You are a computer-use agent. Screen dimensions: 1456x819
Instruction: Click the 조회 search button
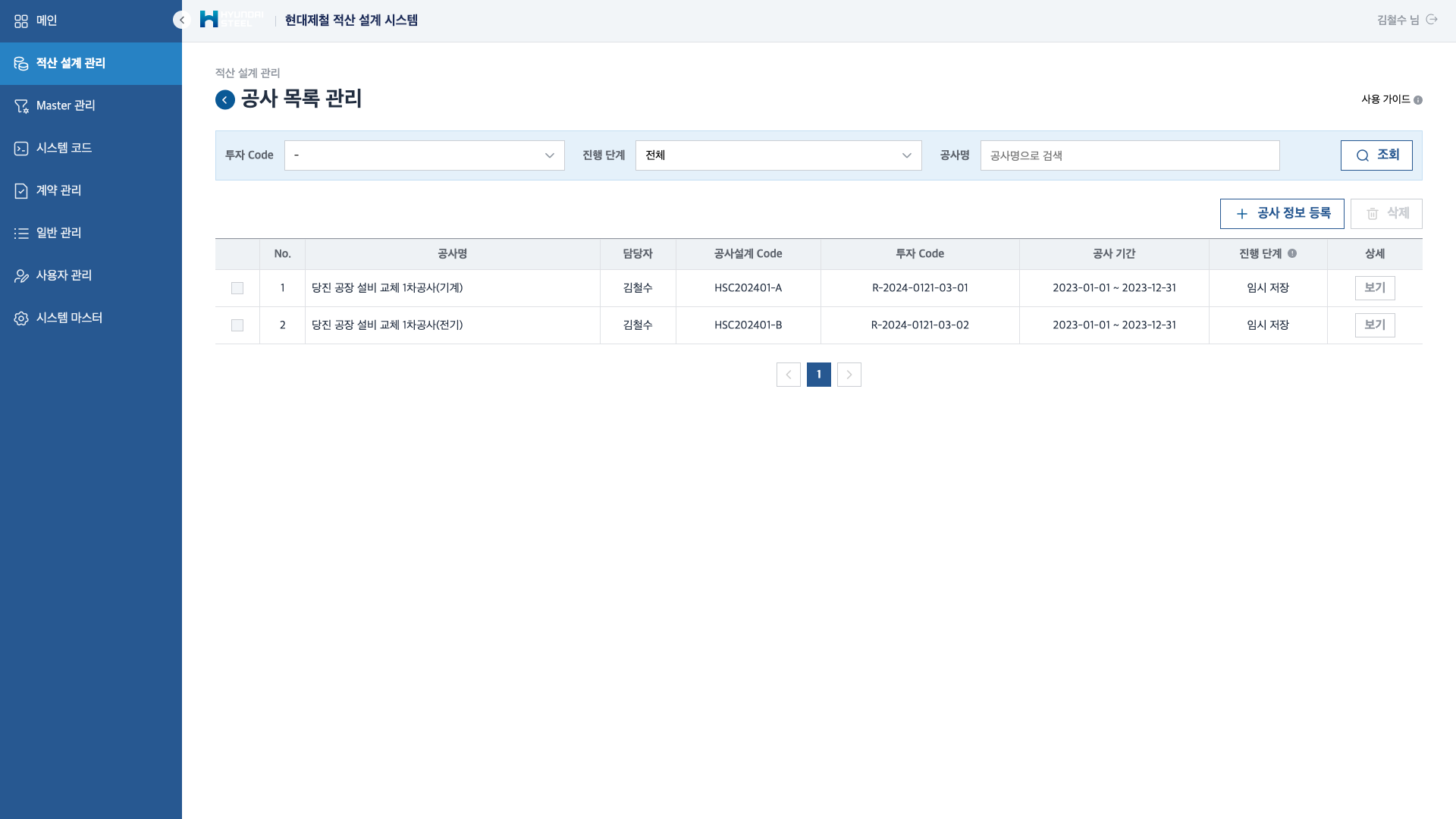pos(1376,155)
